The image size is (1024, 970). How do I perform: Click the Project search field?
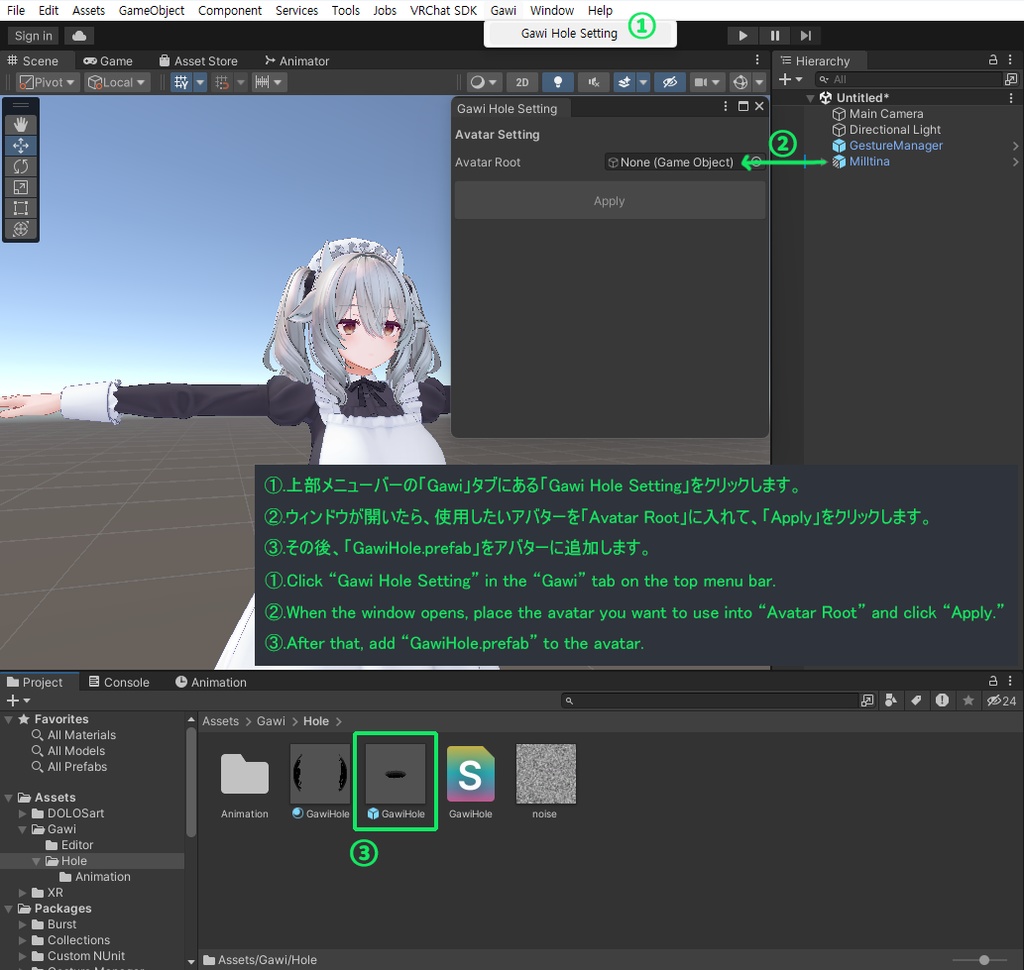(709, 700)
